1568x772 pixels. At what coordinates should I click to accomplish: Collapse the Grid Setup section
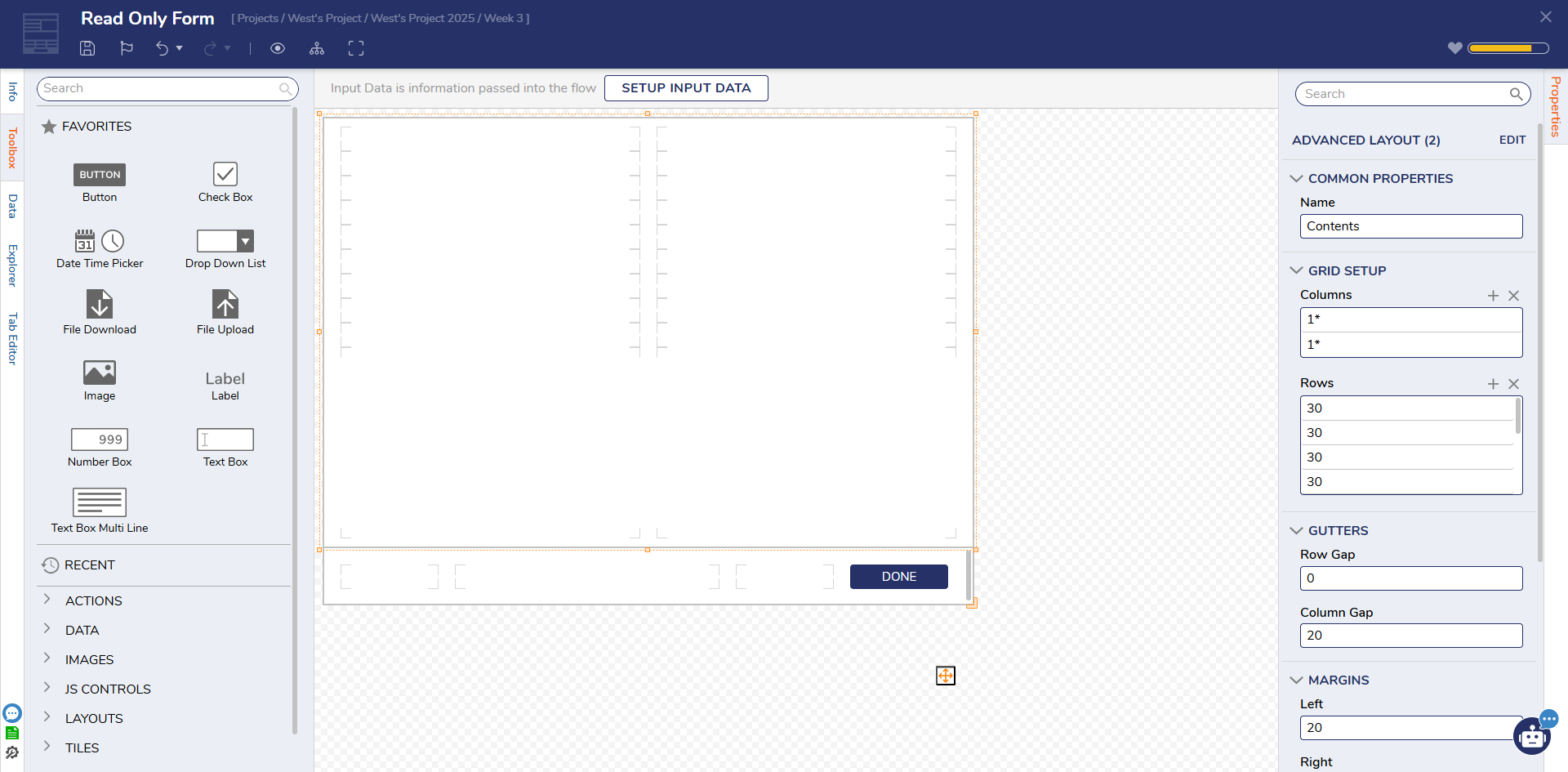point(1296,270)
